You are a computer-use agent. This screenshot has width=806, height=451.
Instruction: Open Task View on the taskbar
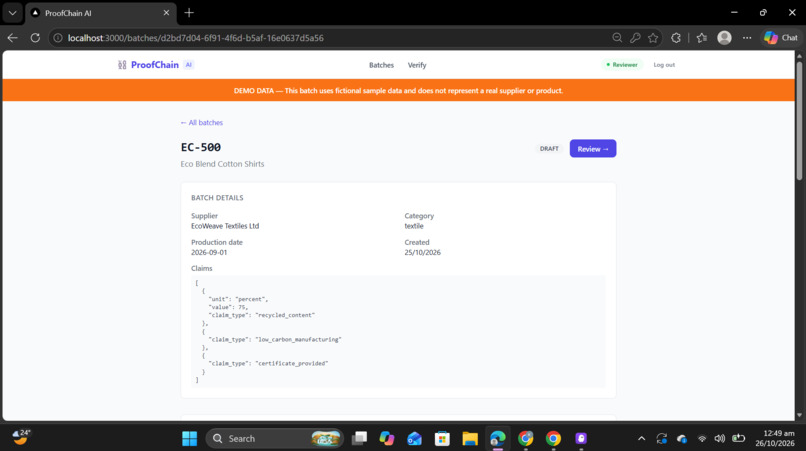[x=359, y=438]
